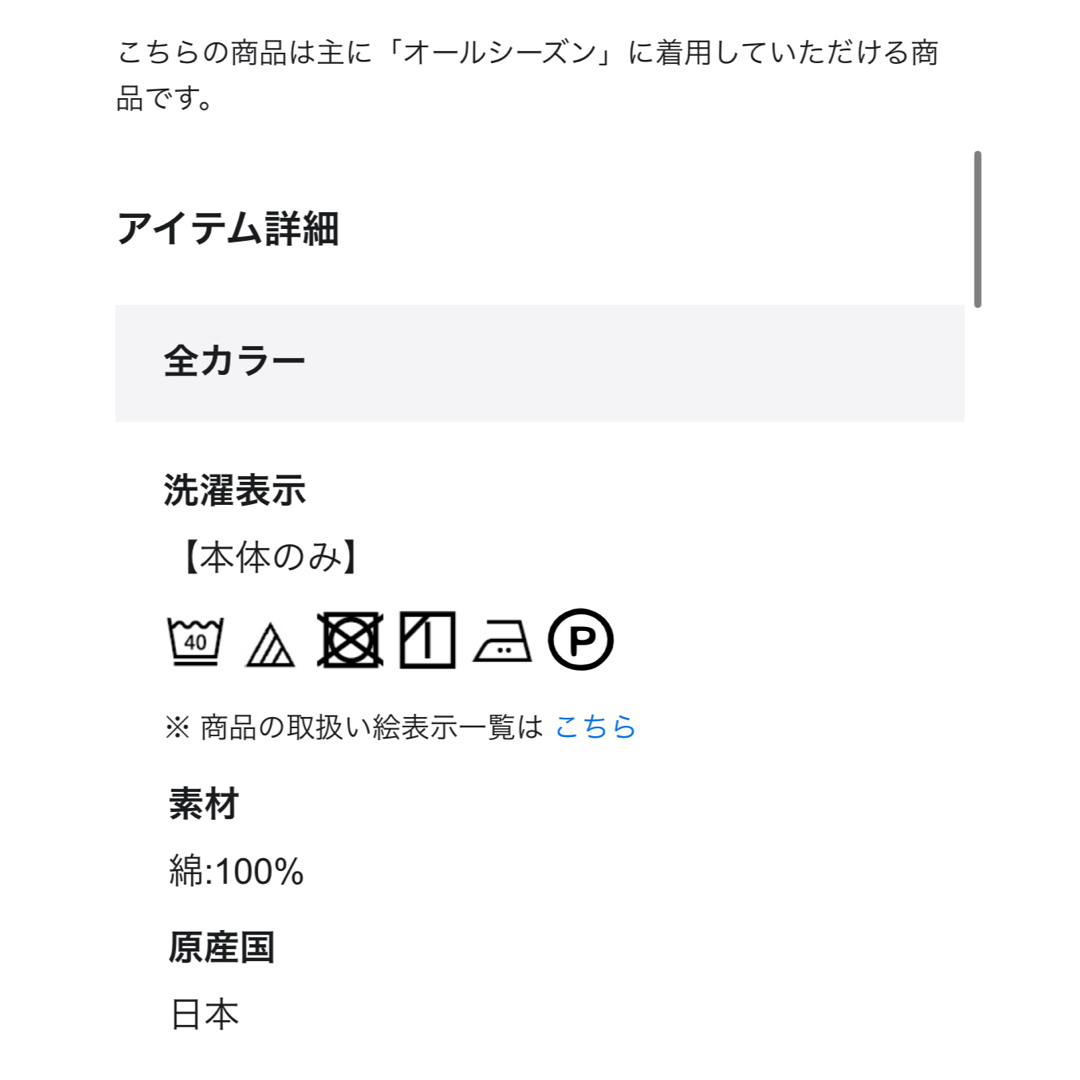The width and height of the screenshot is (1080, 1080).
Task: Click the 40-degree machine wash icon
Action: click(196, 641)
